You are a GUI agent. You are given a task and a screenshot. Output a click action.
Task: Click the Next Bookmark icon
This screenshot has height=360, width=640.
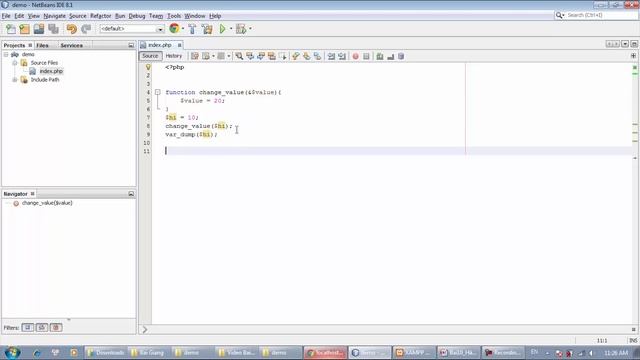coord(307,56)
